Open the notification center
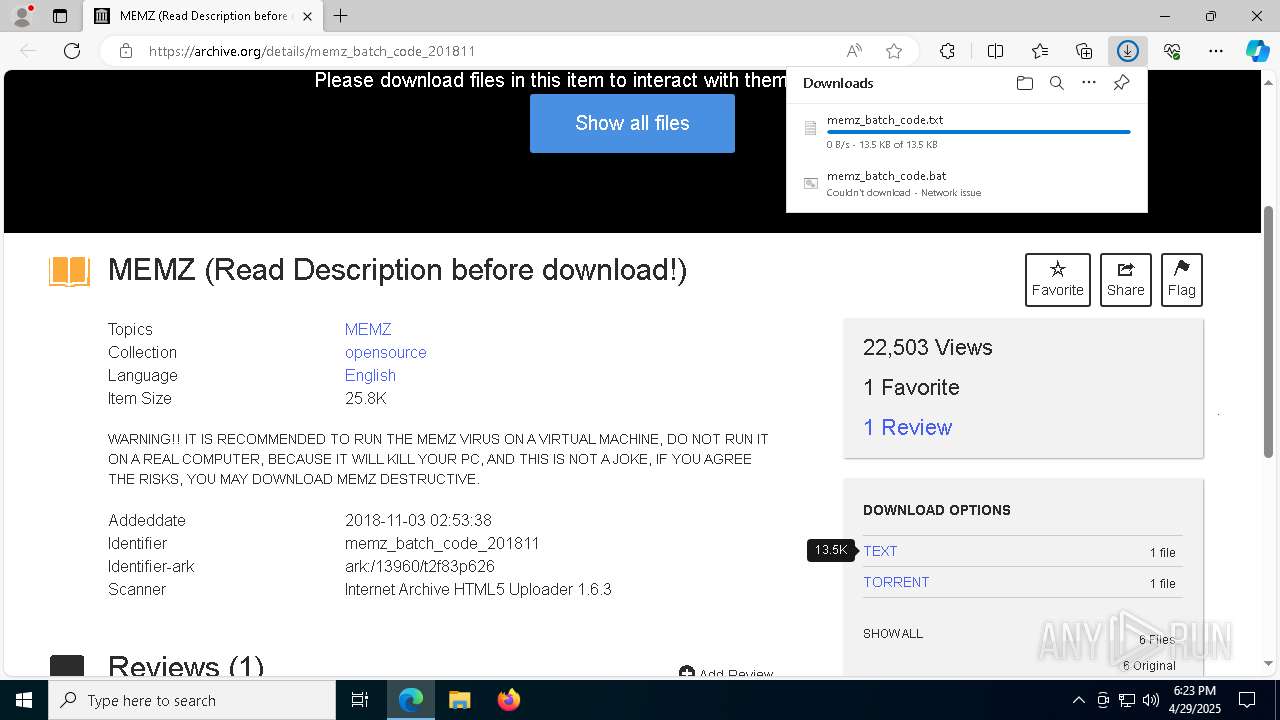This screenshot has height=720, width=1280. 1247,700
